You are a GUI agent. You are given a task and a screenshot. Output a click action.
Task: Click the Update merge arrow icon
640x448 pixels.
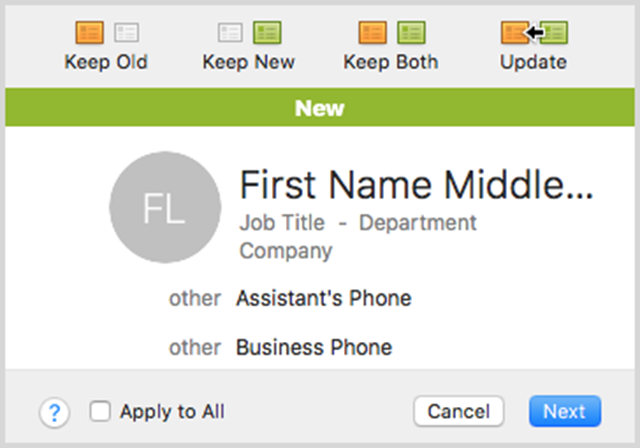tap(534, 33)
